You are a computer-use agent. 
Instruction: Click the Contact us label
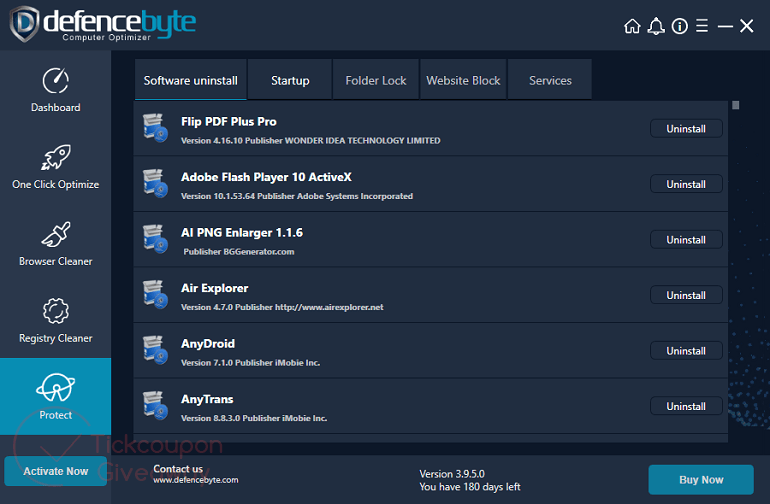pyautogui.click(x=178, y=469)
